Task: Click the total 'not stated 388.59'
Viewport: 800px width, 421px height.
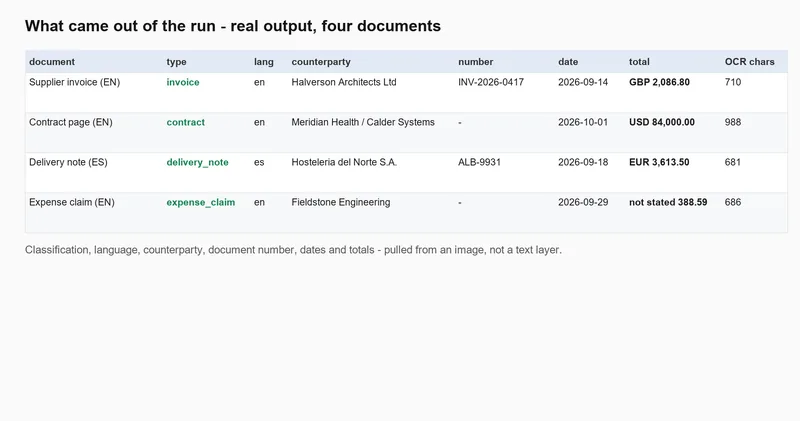Action: pyautogui.click(x=668, y=202)
